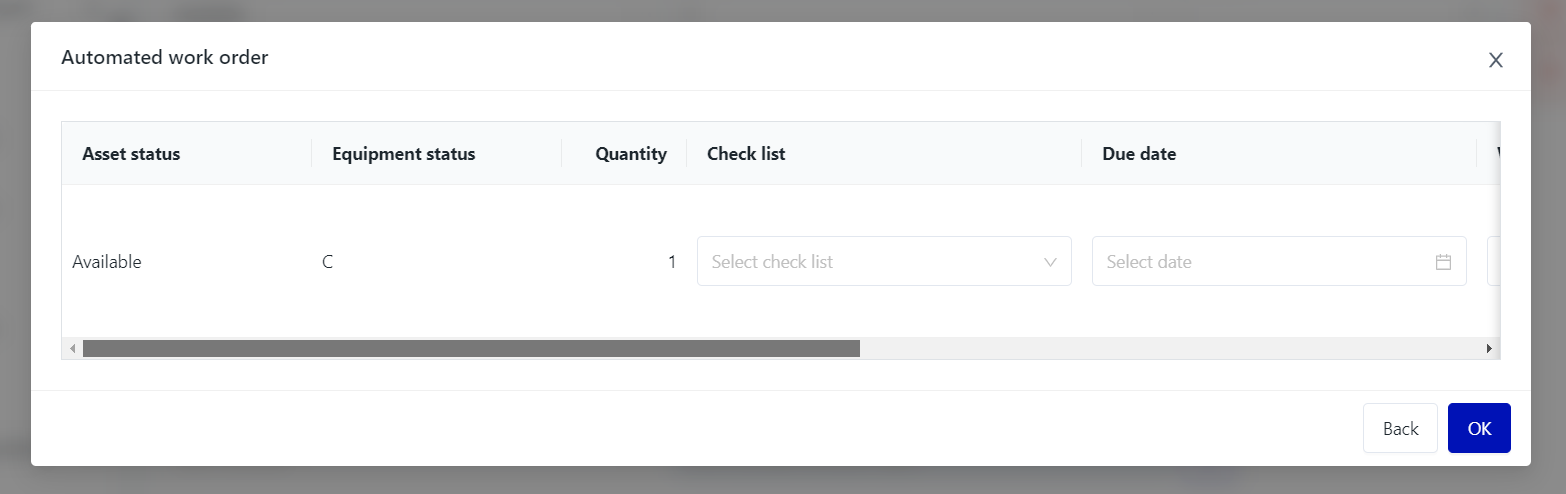Click the Automated work order dialog title
This screenshot has width=1566, height=494.
165,57
